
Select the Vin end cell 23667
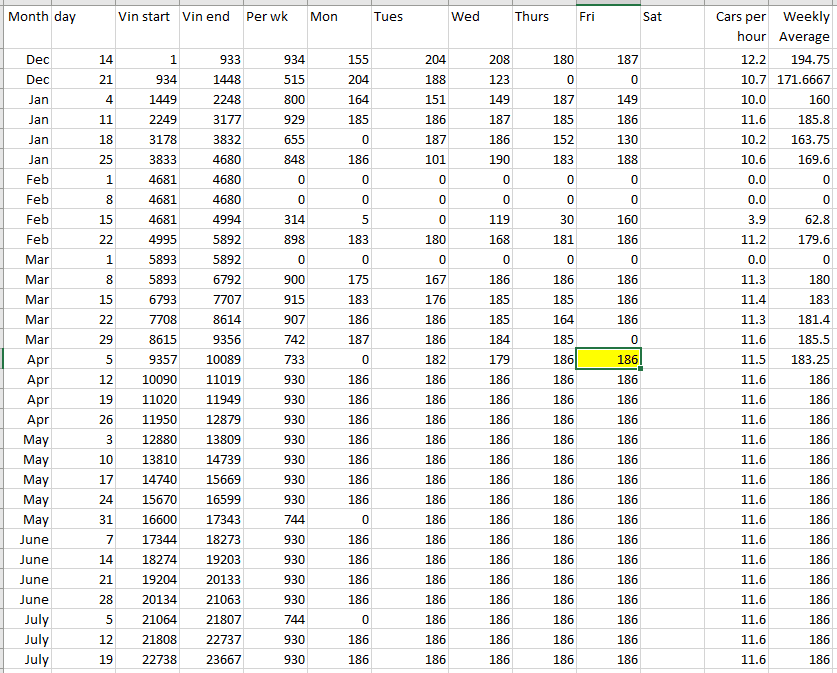pyautogui.click(x=211, y=660)
